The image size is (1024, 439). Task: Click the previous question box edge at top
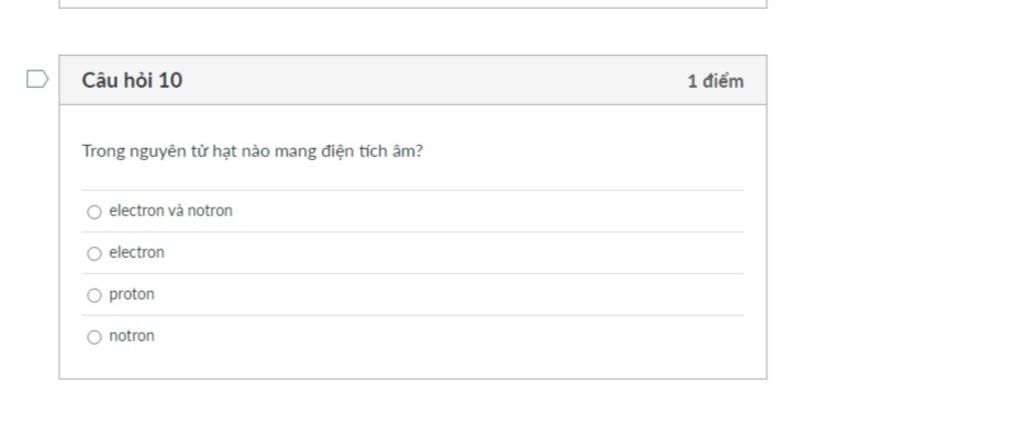[x=412, y=5]
